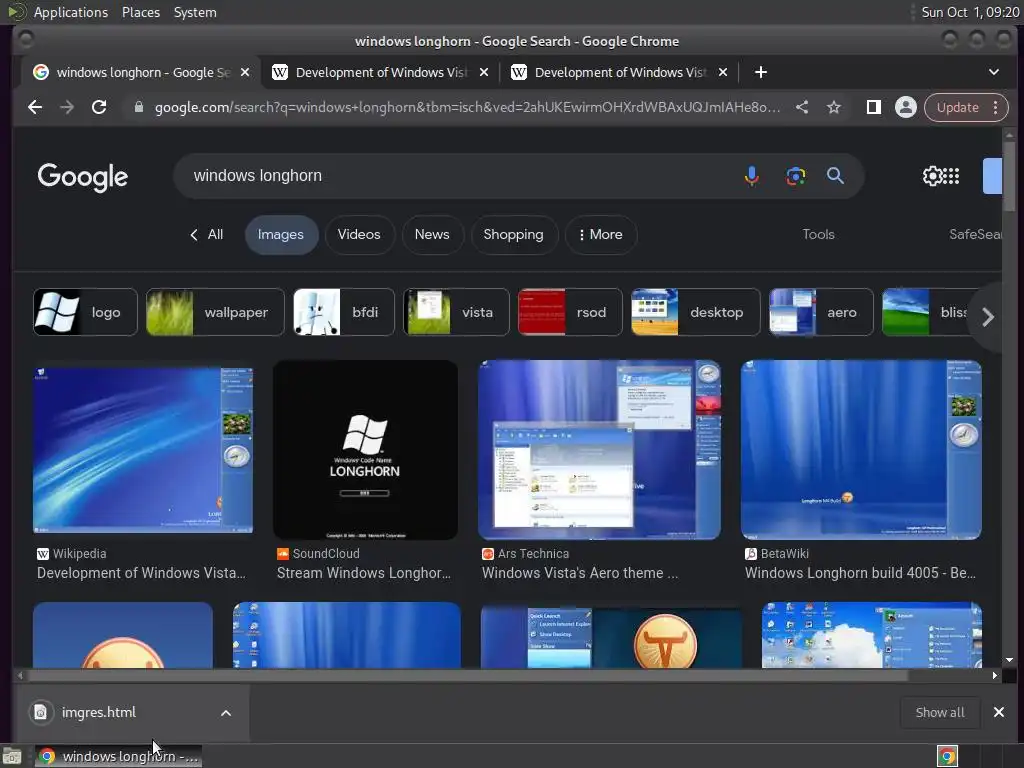Switch to Videos results

pyautogui.click(x=359, y=234)
